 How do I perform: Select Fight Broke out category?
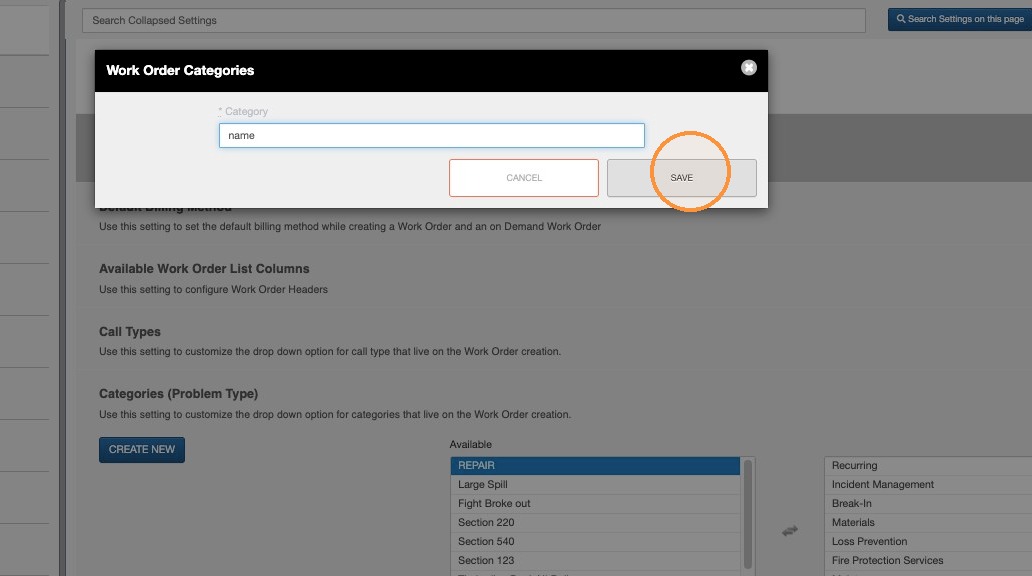(595, 504)
